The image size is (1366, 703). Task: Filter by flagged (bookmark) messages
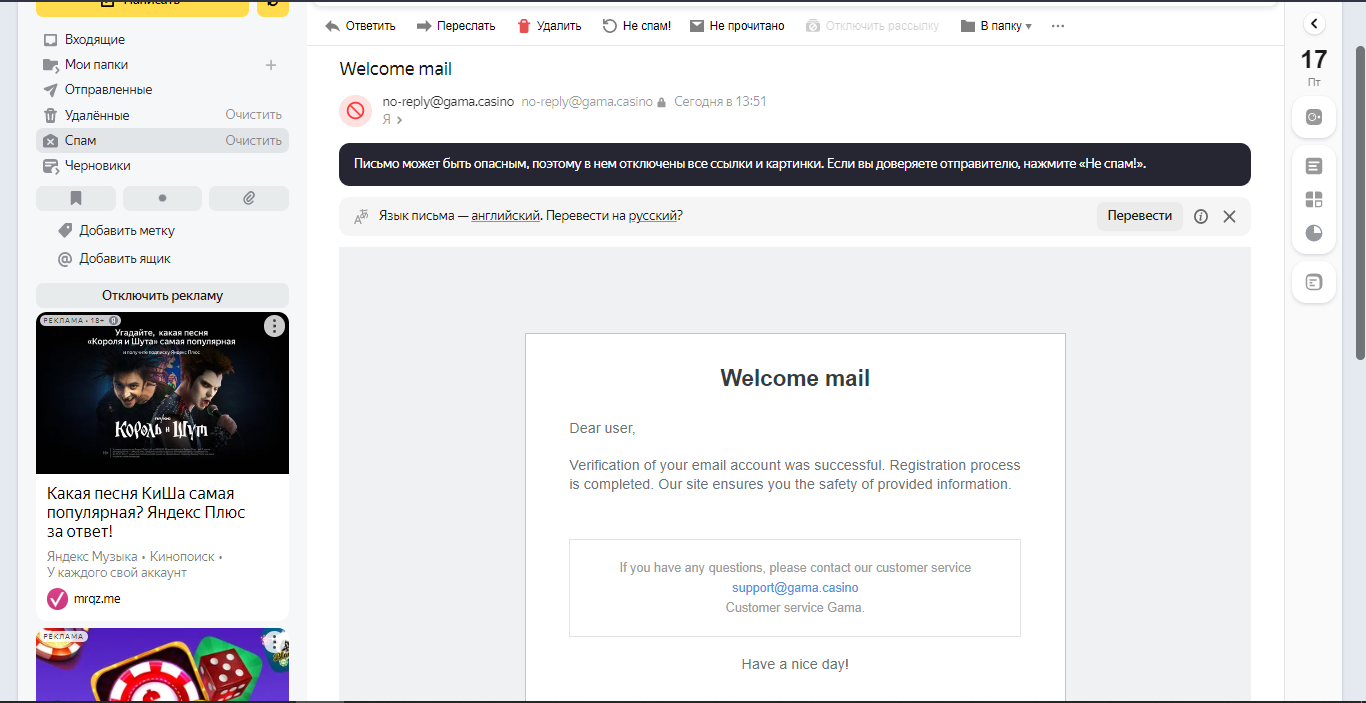click(x=76, y=198)
